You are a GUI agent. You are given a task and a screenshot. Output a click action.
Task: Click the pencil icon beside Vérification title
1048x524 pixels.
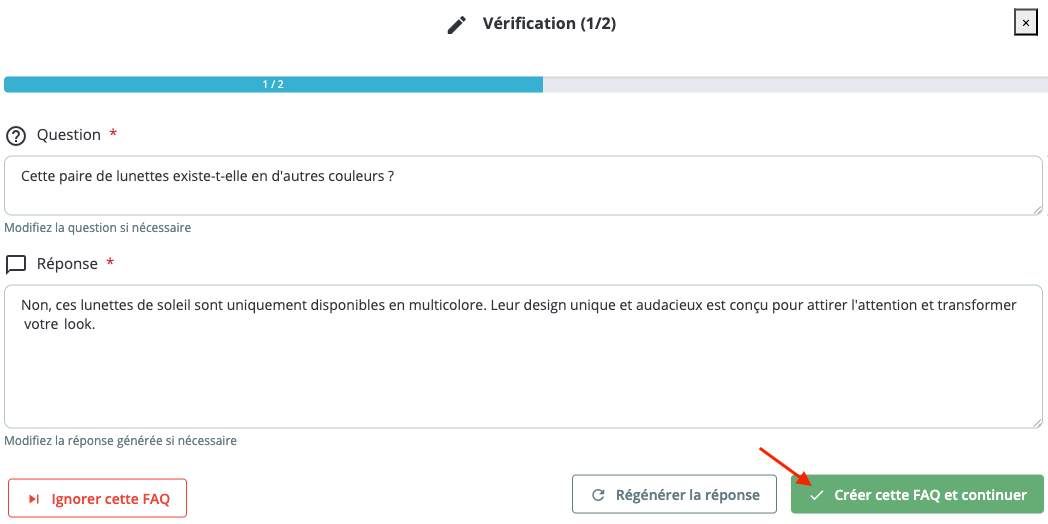(x=457, y=24)
